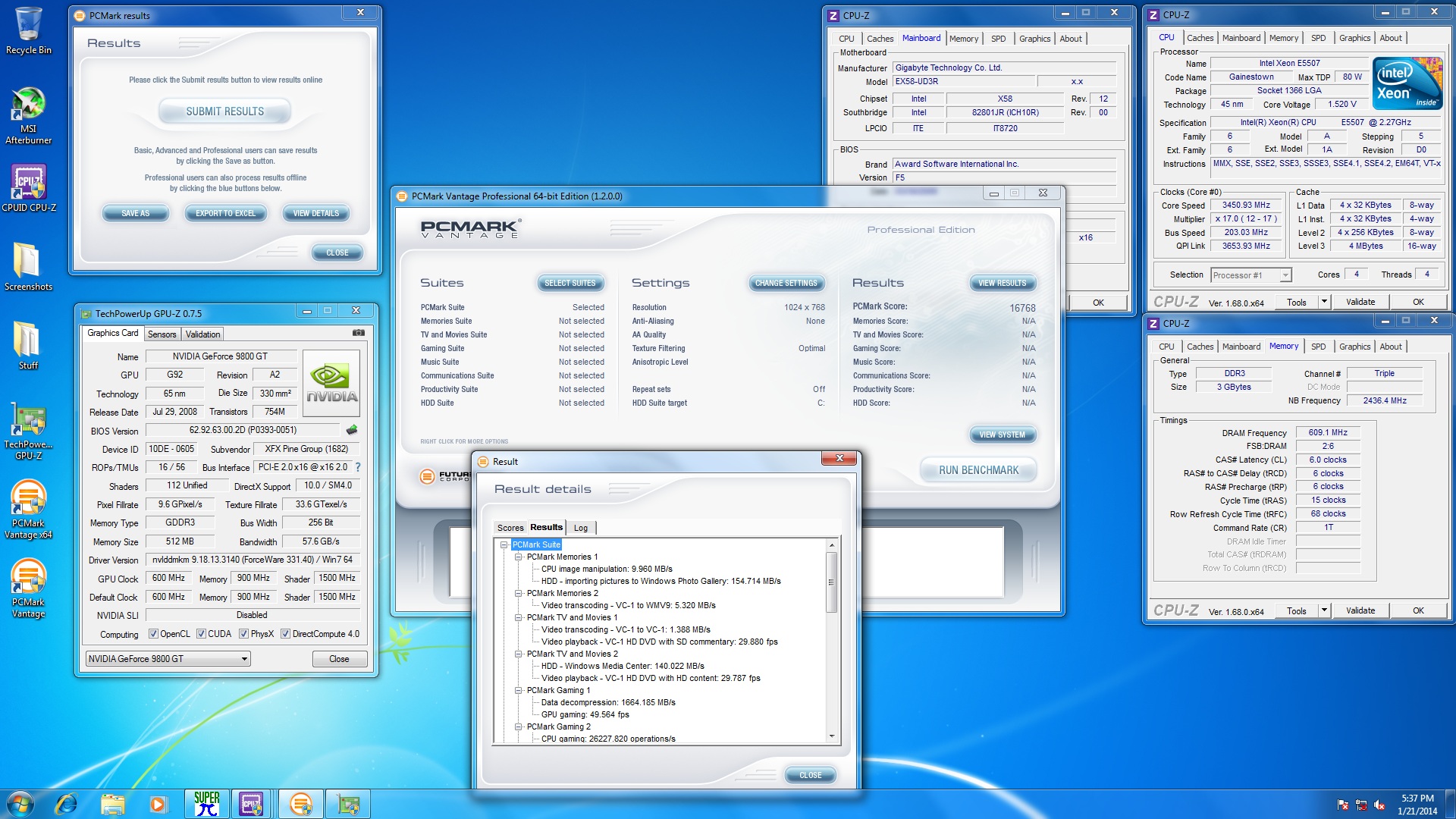The image size is (1456, 819).
Task: Switch to the Validation tab in GPU-Z
Action: click(x=202, y=334)
